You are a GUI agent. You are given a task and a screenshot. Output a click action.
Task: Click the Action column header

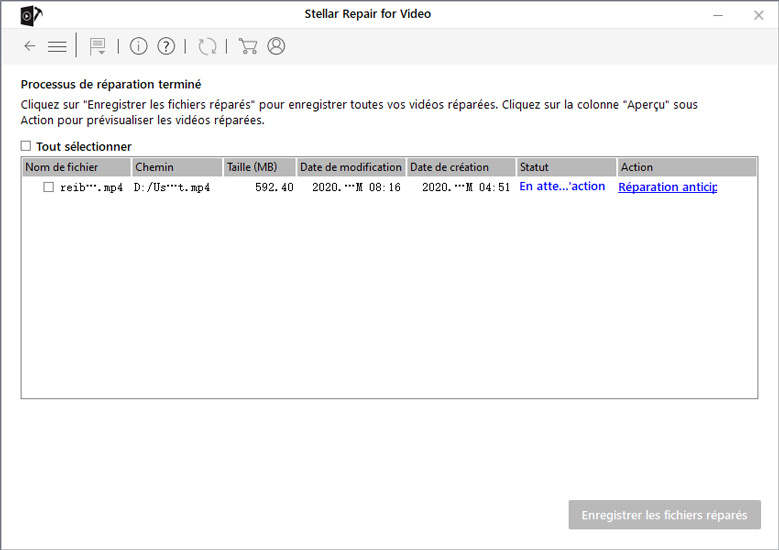pos(687,167)
